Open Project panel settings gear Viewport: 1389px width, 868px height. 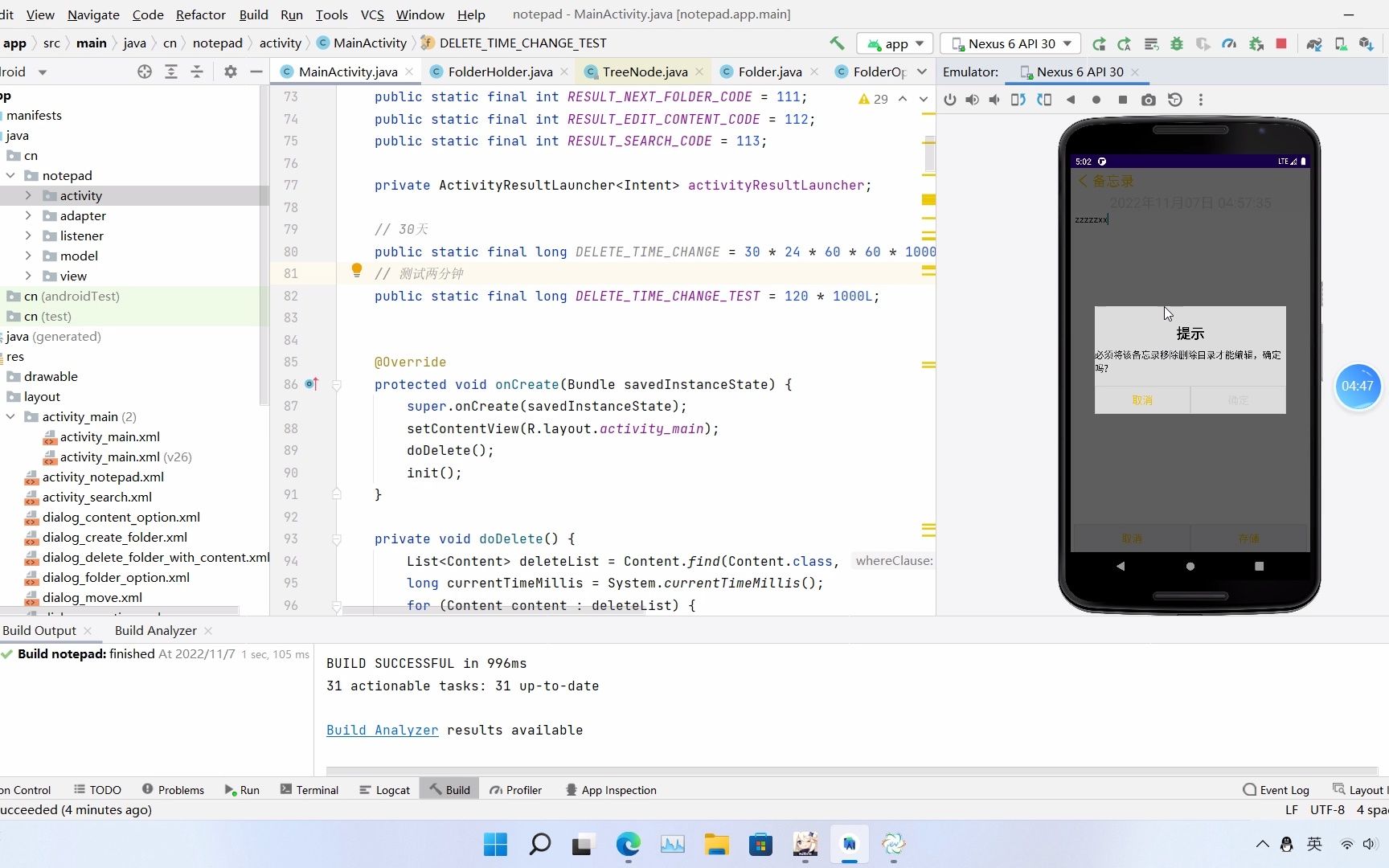click(231, 72)
